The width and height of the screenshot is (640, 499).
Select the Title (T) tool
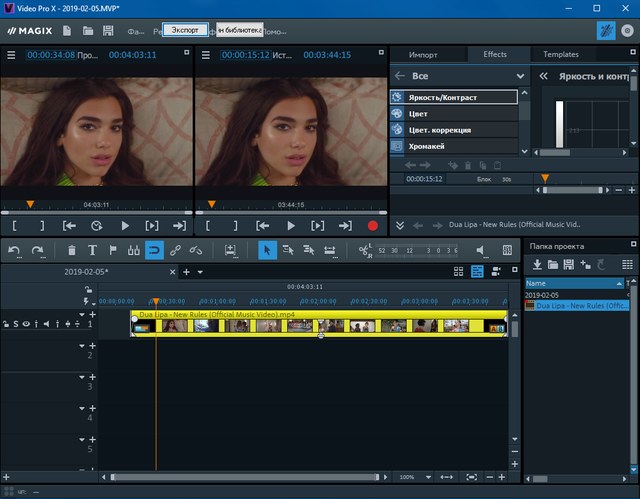92,250
